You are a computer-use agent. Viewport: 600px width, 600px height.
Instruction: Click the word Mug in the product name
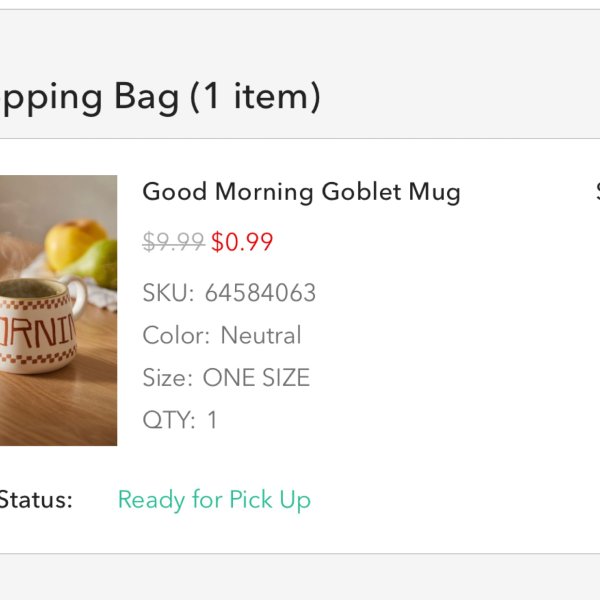coord(435,192)
